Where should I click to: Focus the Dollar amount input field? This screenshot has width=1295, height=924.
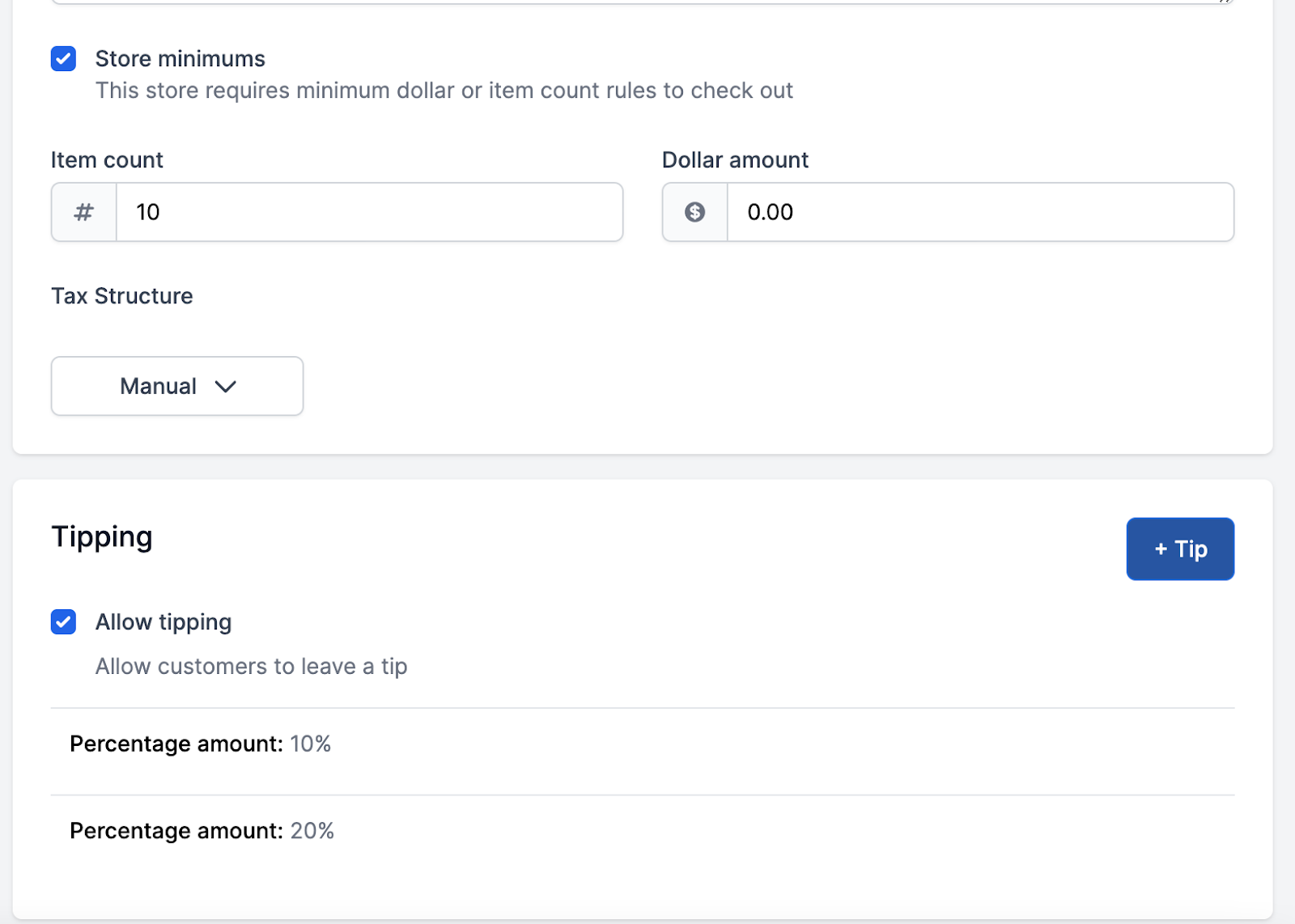(x=979, y=212)
